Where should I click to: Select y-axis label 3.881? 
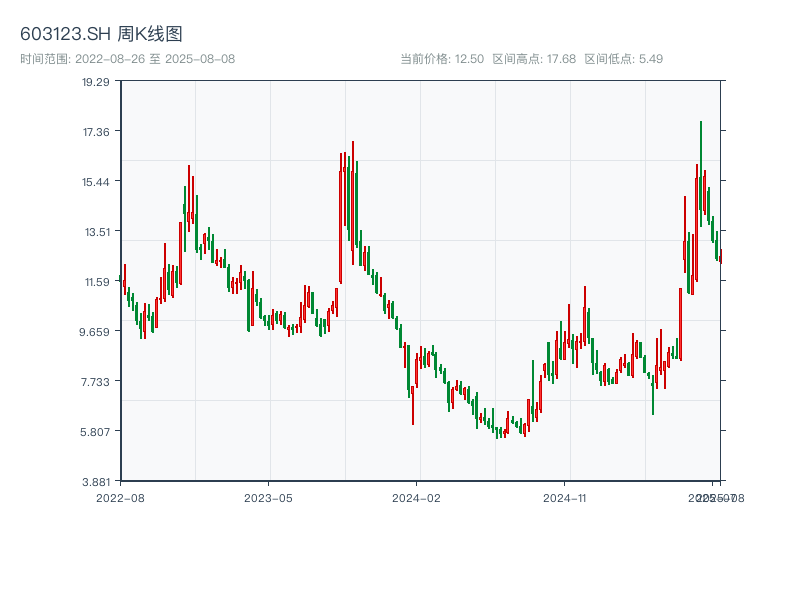[96, 482]
